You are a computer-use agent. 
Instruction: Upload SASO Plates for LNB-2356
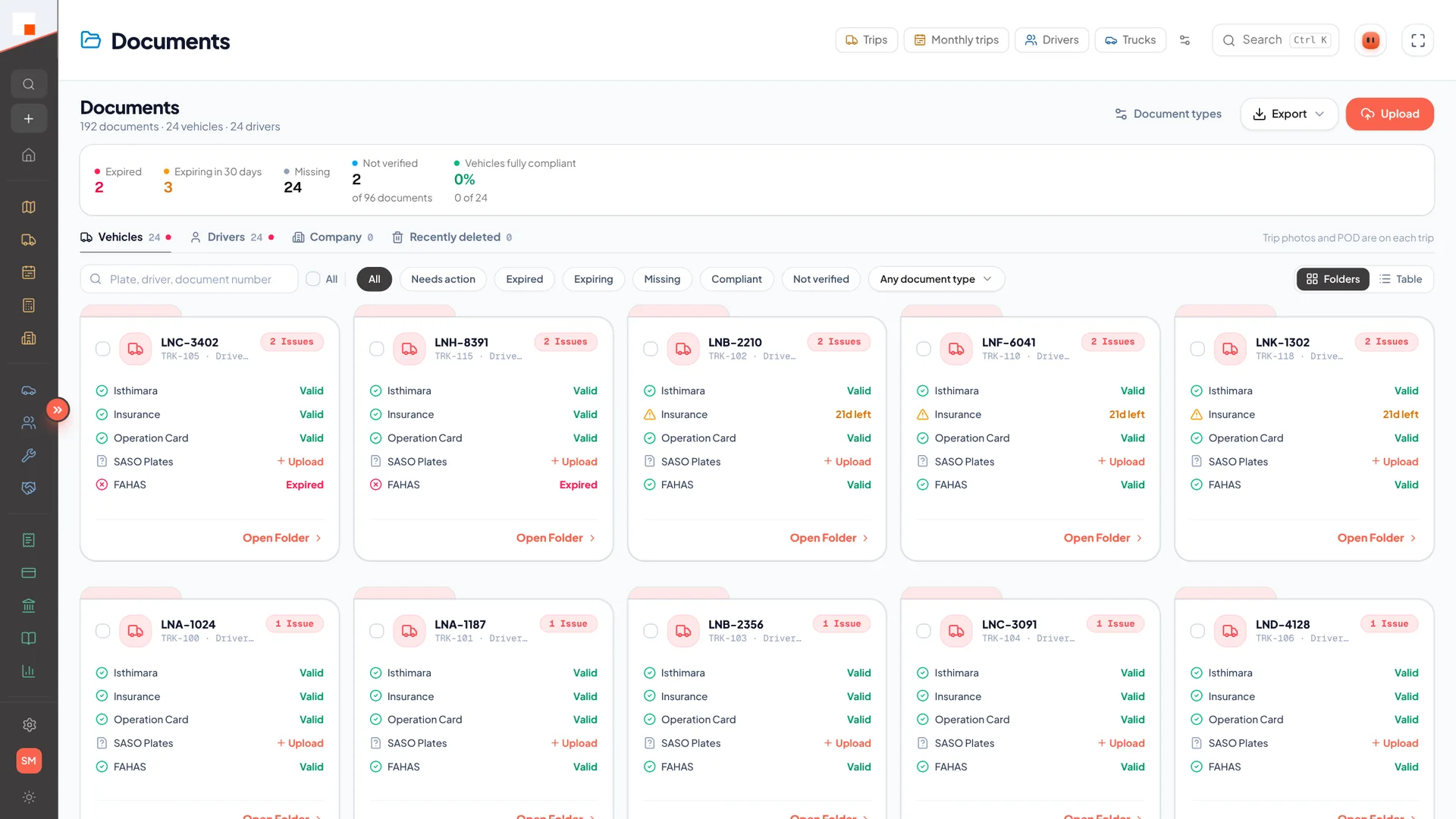(x=847, y=743)
